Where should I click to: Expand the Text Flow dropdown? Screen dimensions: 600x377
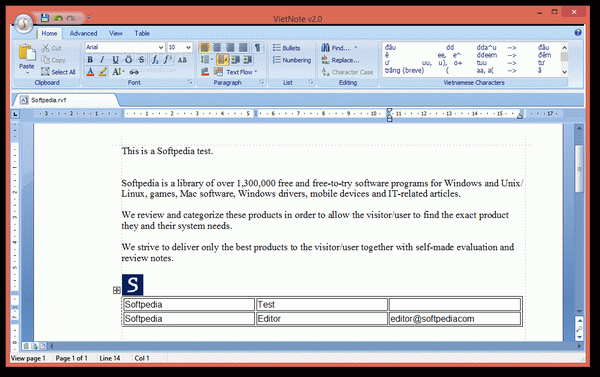(241, 72)
